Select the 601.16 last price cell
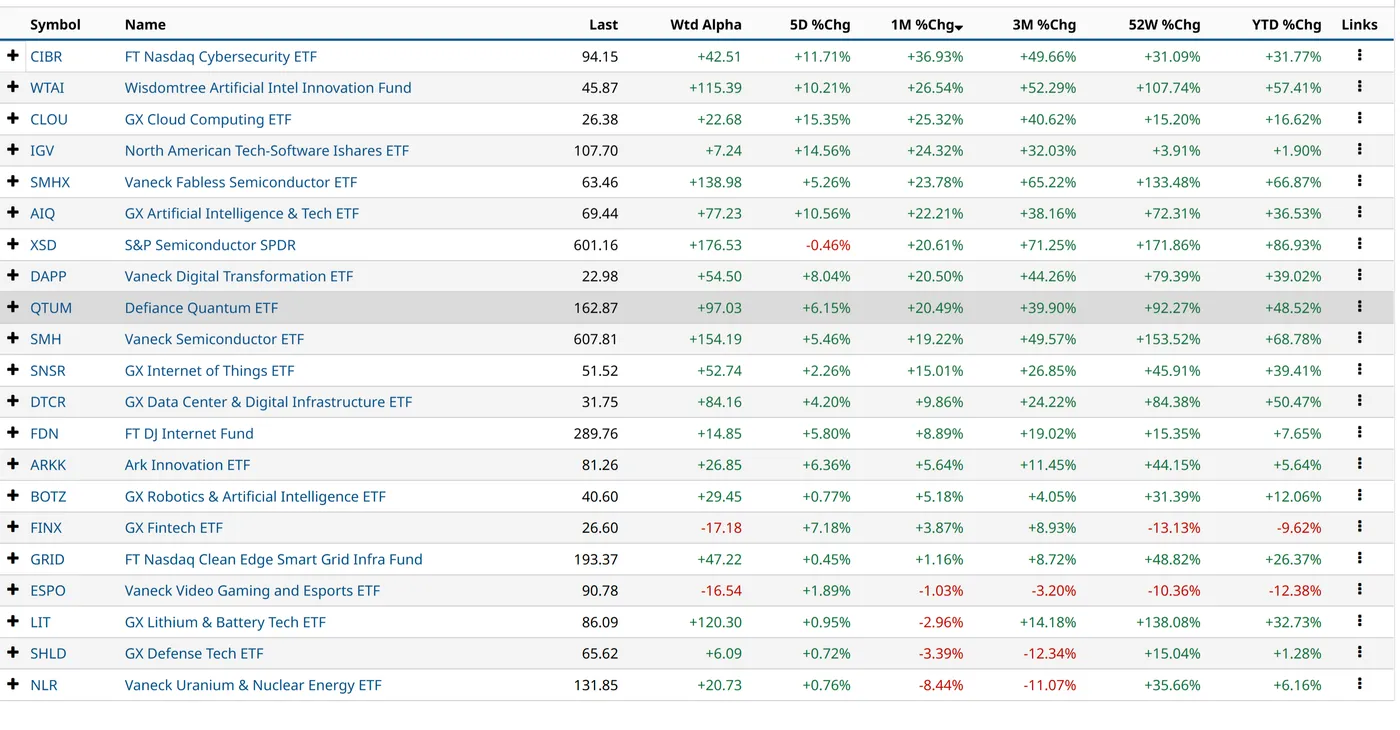Viewport: 1400px width, 730px height. pyautogui.click(x=596, y=245)
